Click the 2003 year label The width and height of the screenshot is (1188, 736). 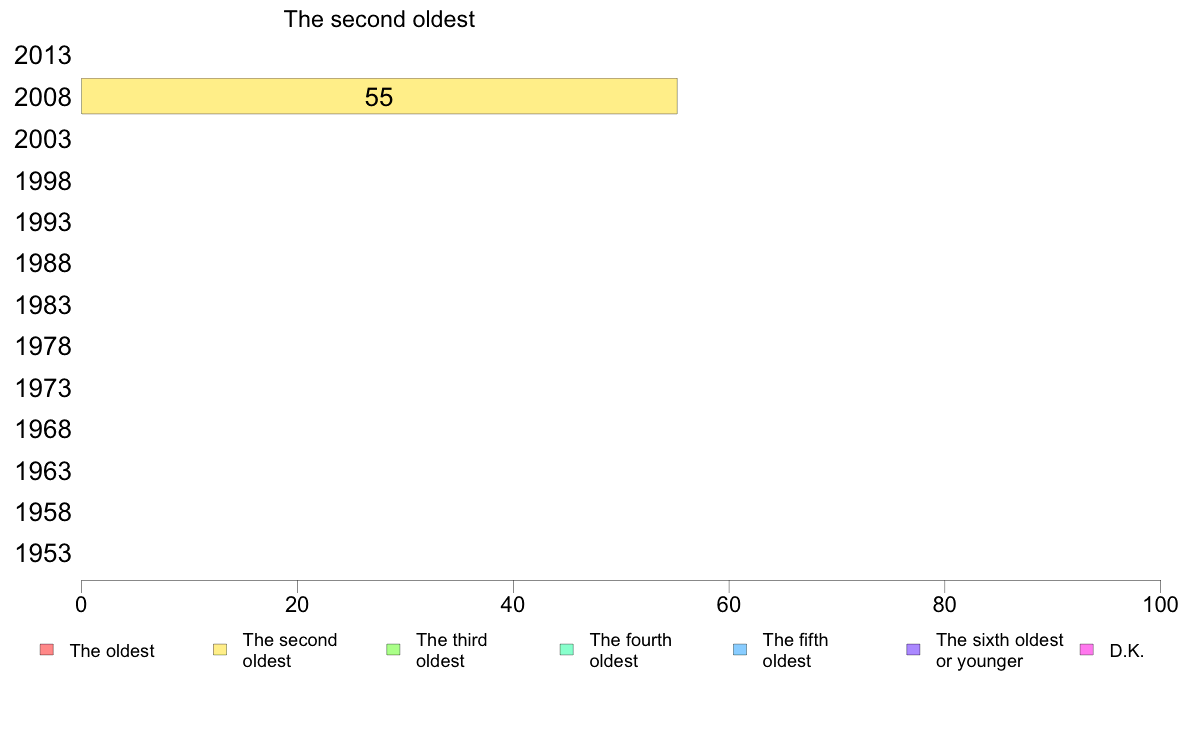(x=43, y=139)
